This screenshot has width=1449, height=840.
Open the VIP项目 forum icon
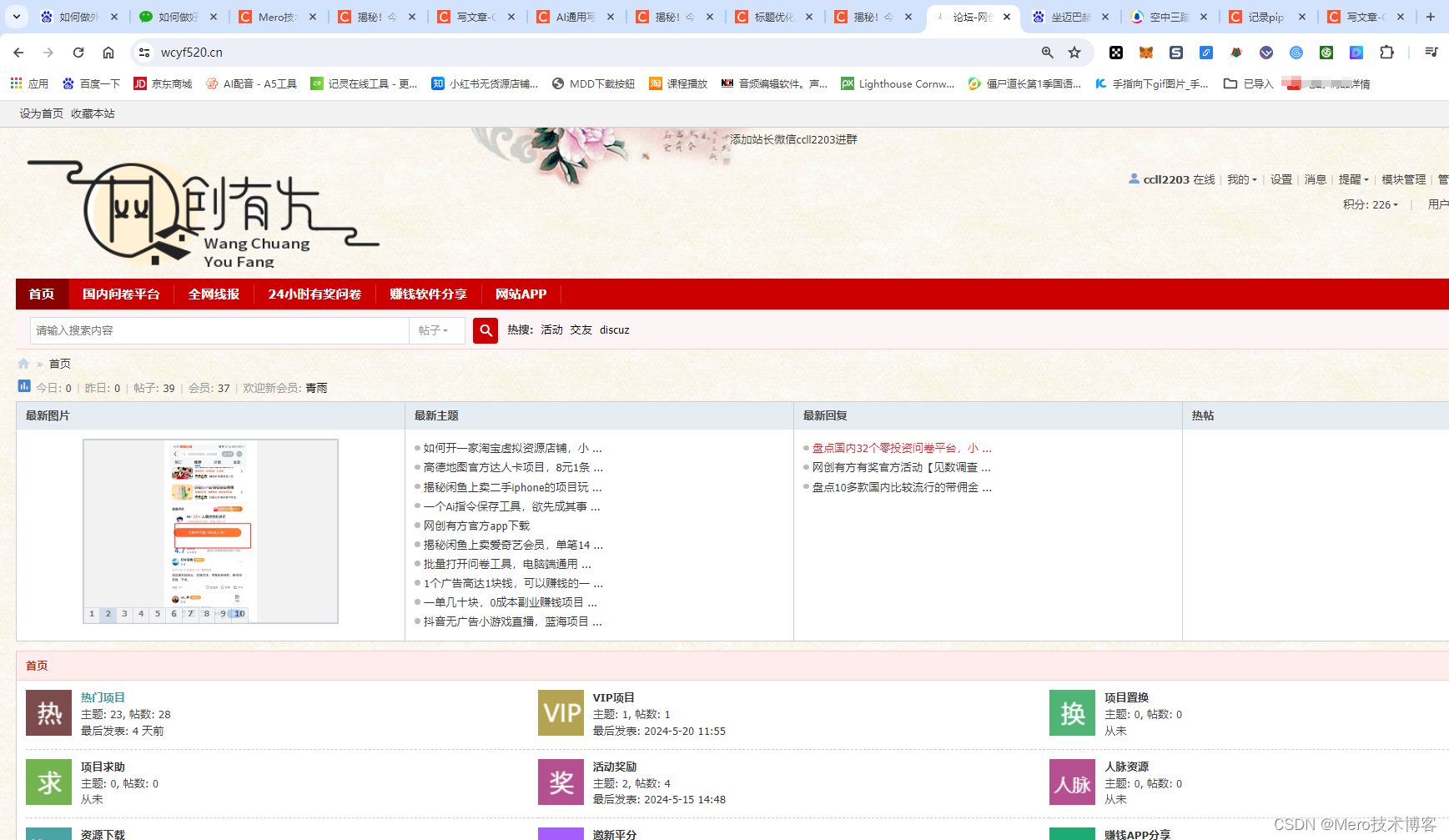[x=561, y=713]
